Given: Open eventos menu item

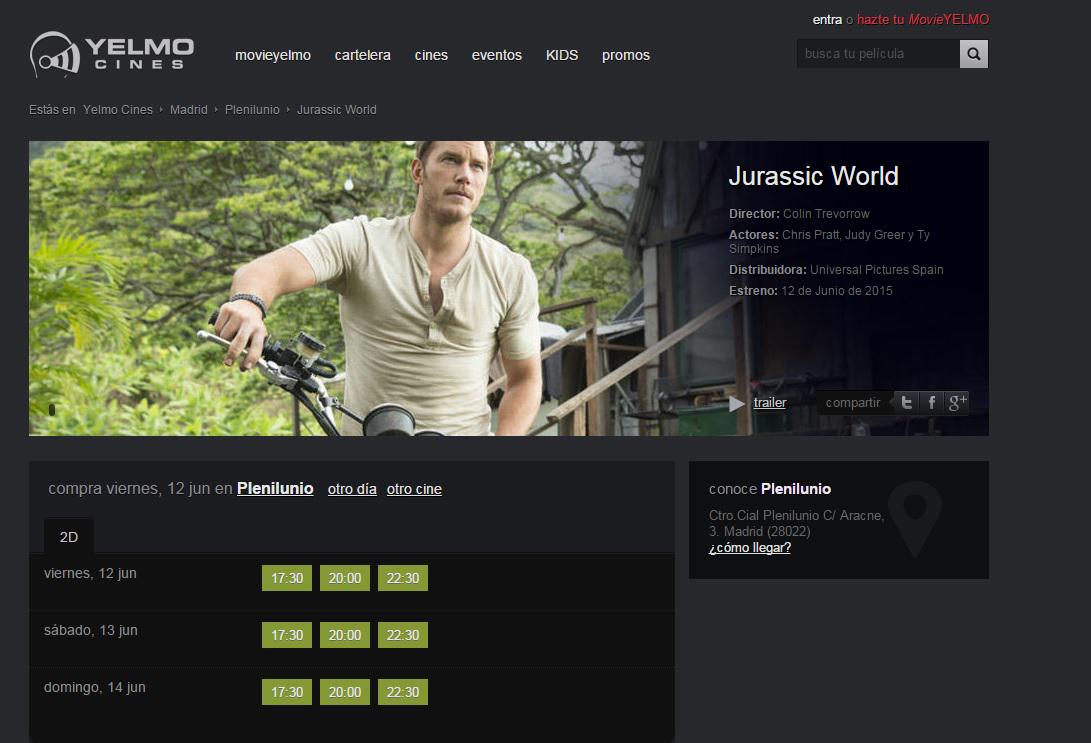Looking at the screenshot, I should (x=497, y=55).
